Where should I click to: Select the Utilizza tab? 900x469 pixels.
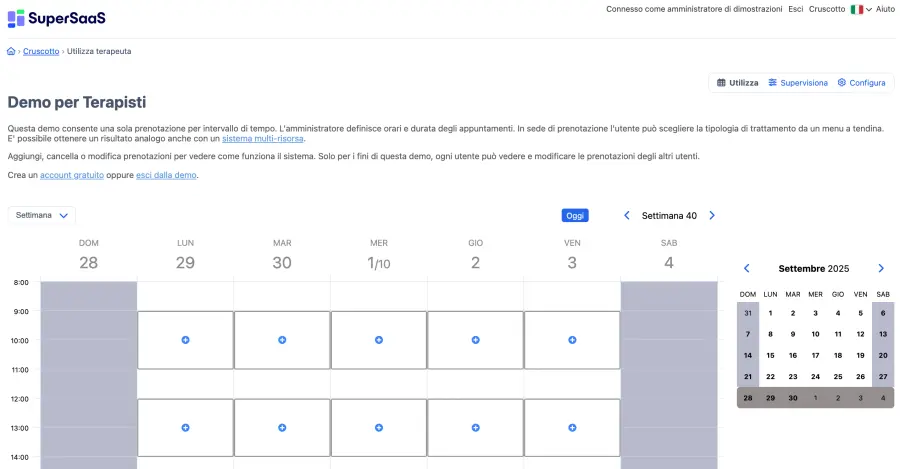coord(738,83)
